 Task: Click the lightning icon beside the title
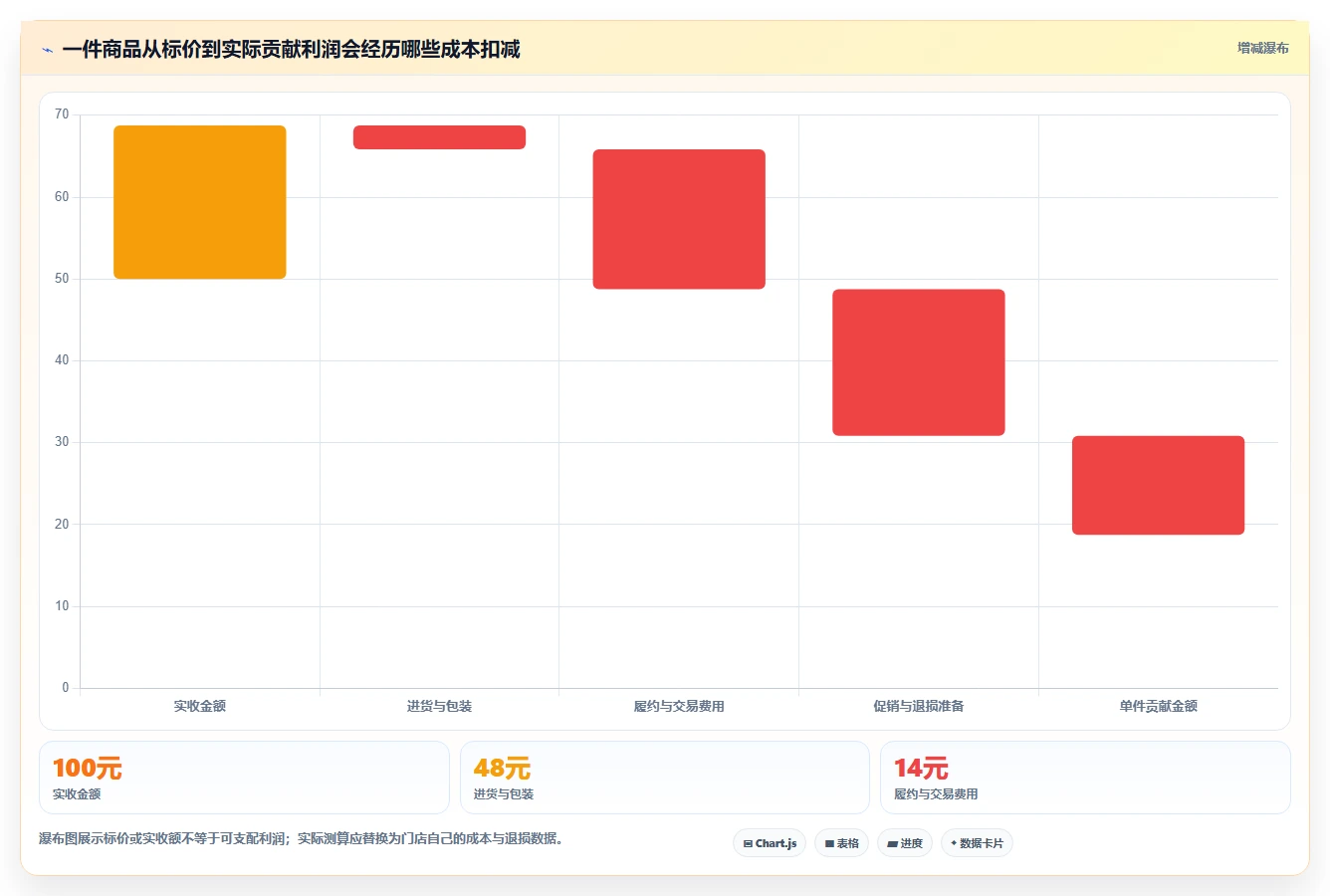pyautogui.click(x=47, y=50)
